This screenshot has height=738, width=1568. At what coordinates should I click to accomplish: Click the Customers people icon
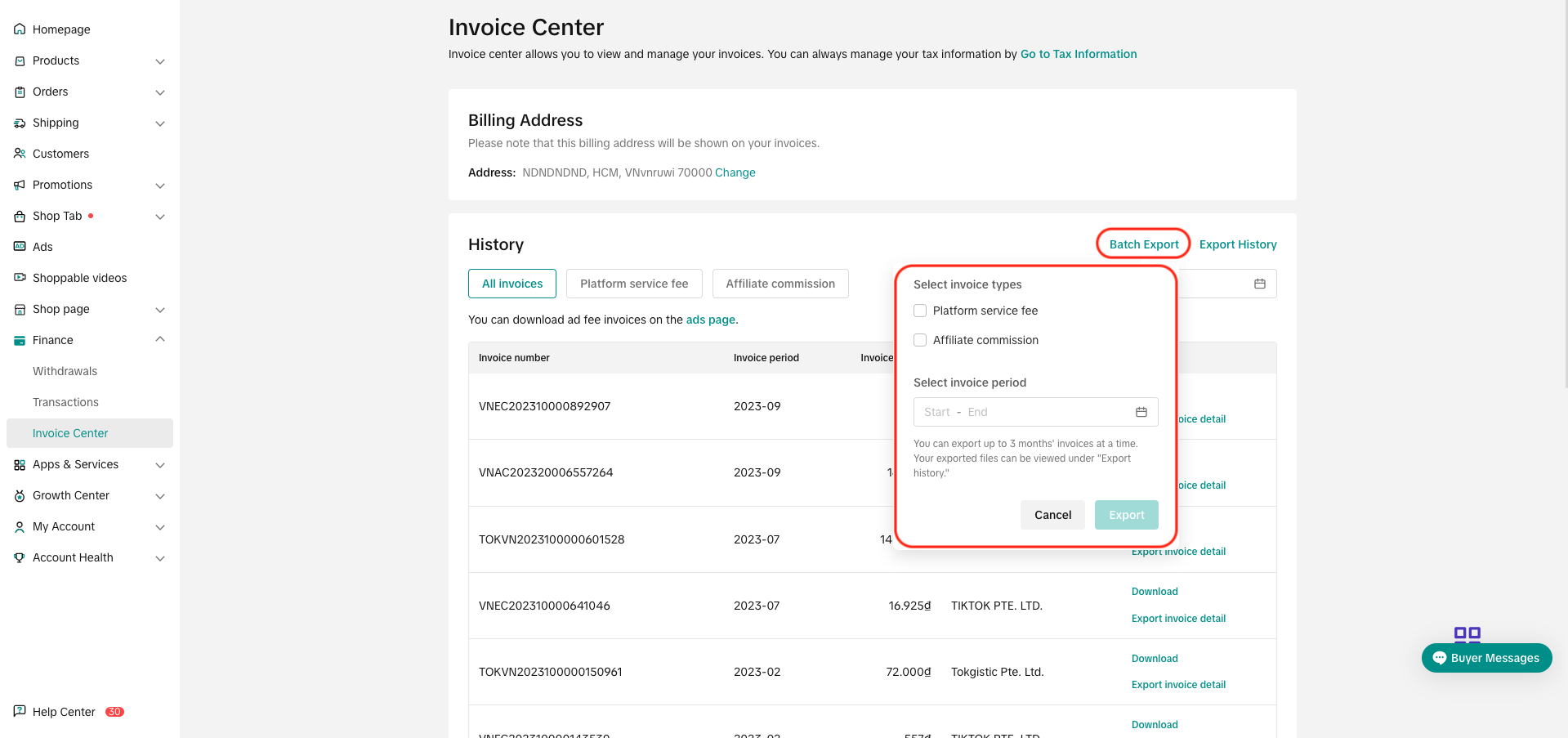click(x=20, y=154)
